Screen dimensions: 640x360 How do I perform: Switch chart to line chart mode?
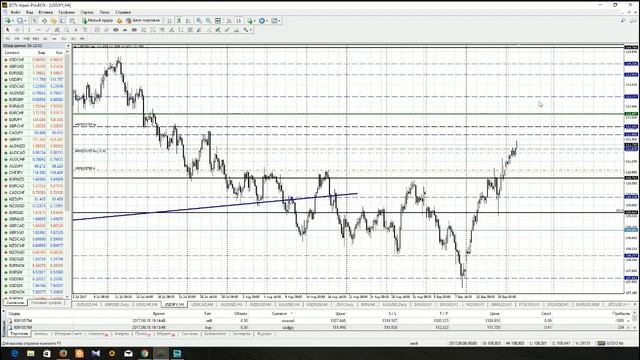coord(189,20)
